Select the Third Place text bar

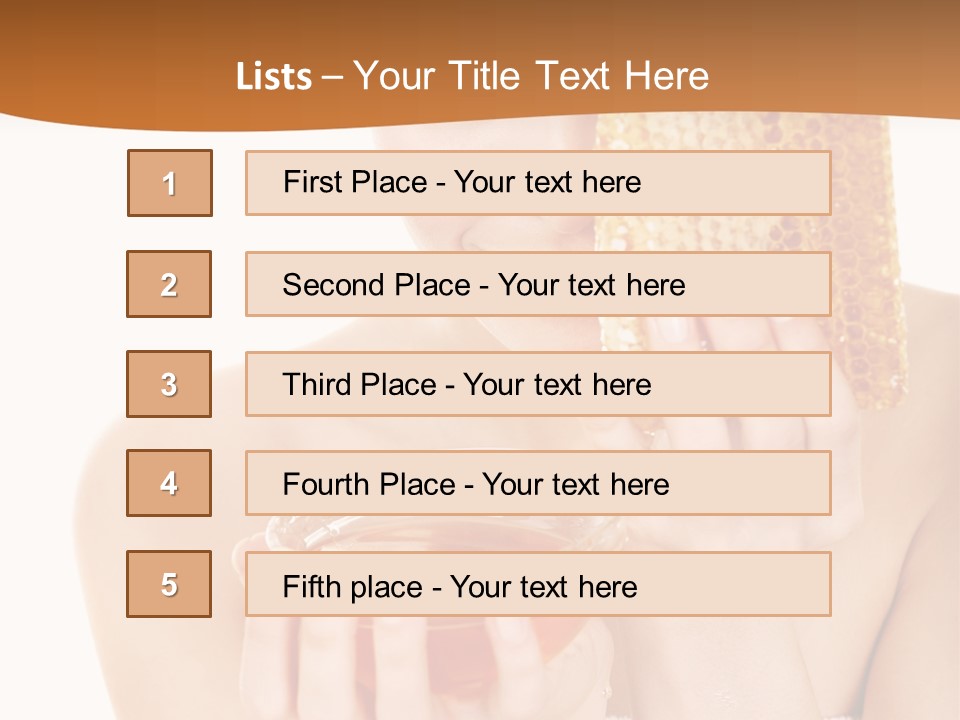point(538,384)
